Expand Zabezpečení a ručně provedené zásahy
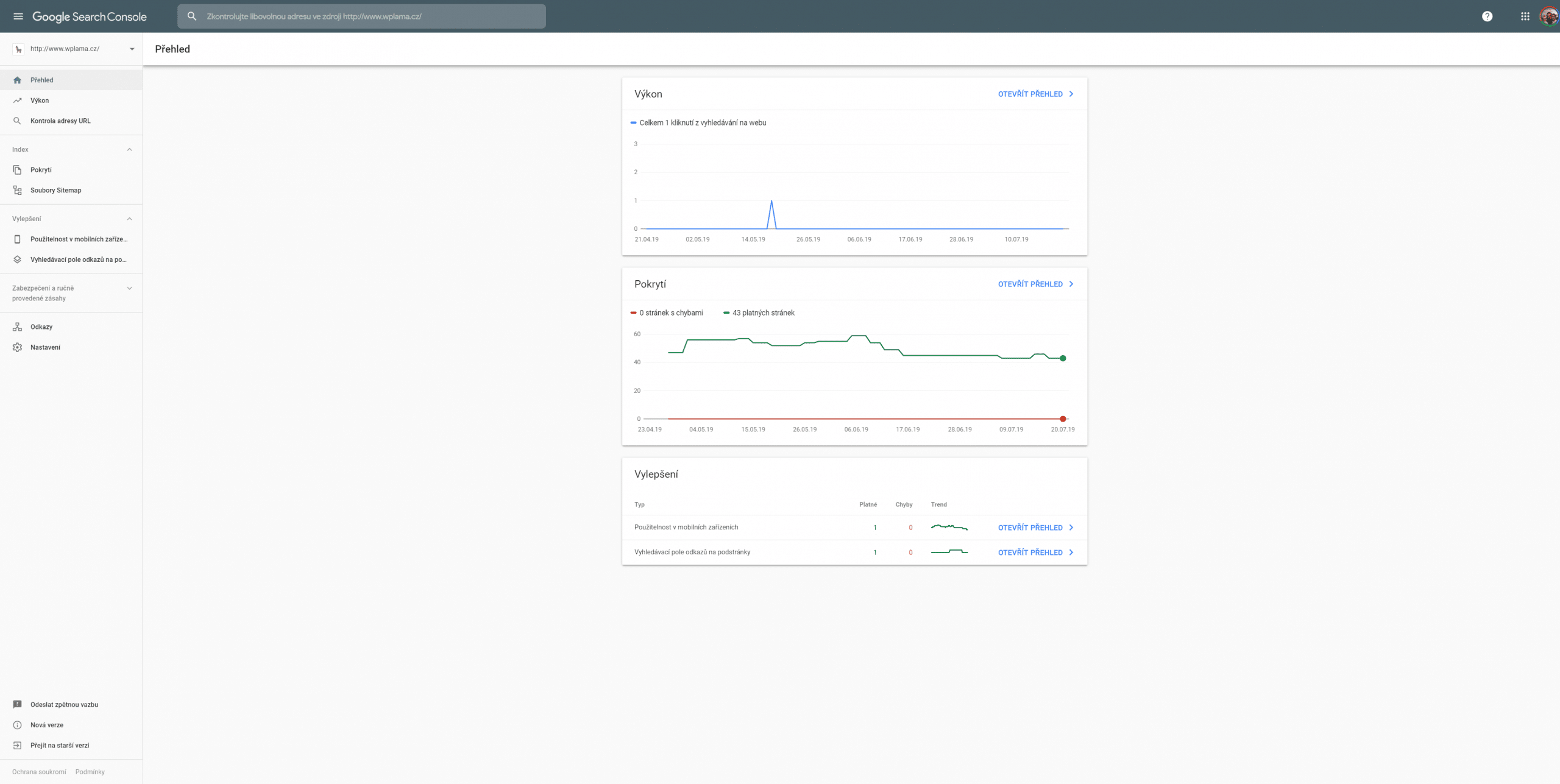The image size is (1560, 784). point(129,288)
